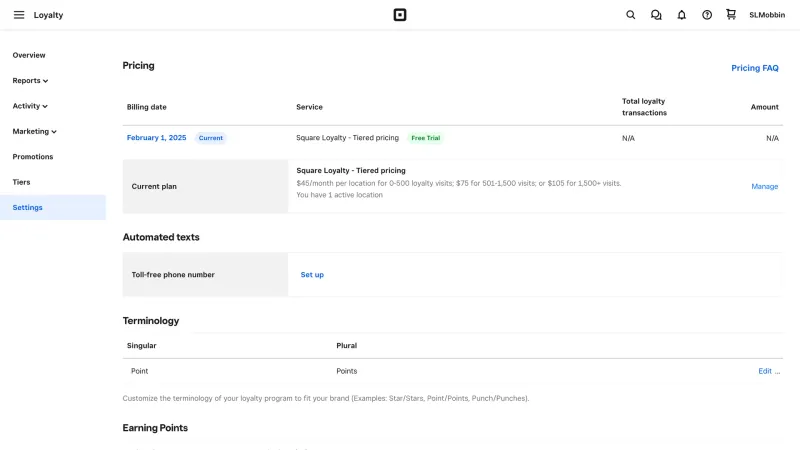
Task: Click the Amount column header
Action: (764, 107)
